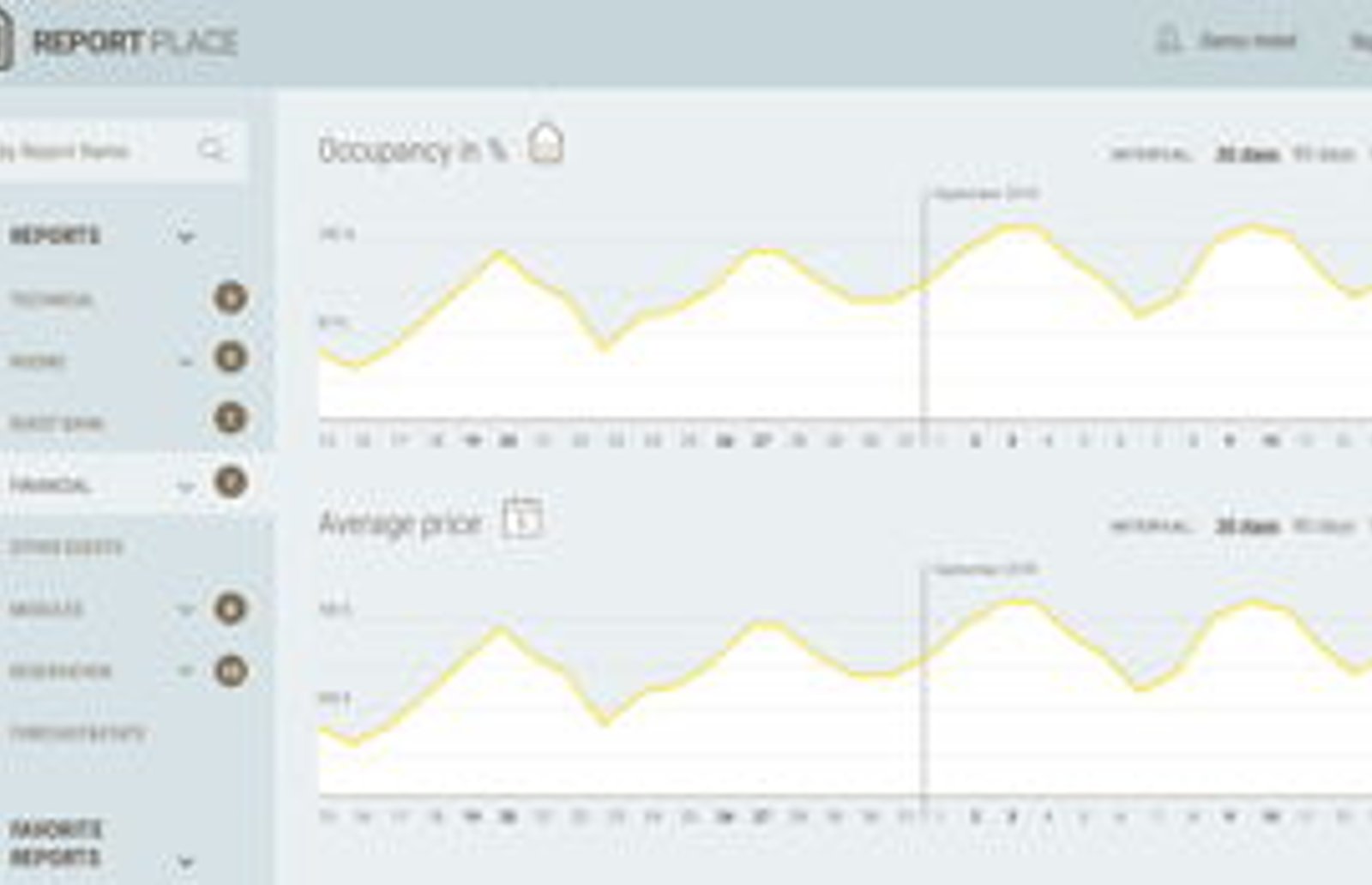
Task: Click the September marker line in Occupancy chart
Action: pos(924,317)
